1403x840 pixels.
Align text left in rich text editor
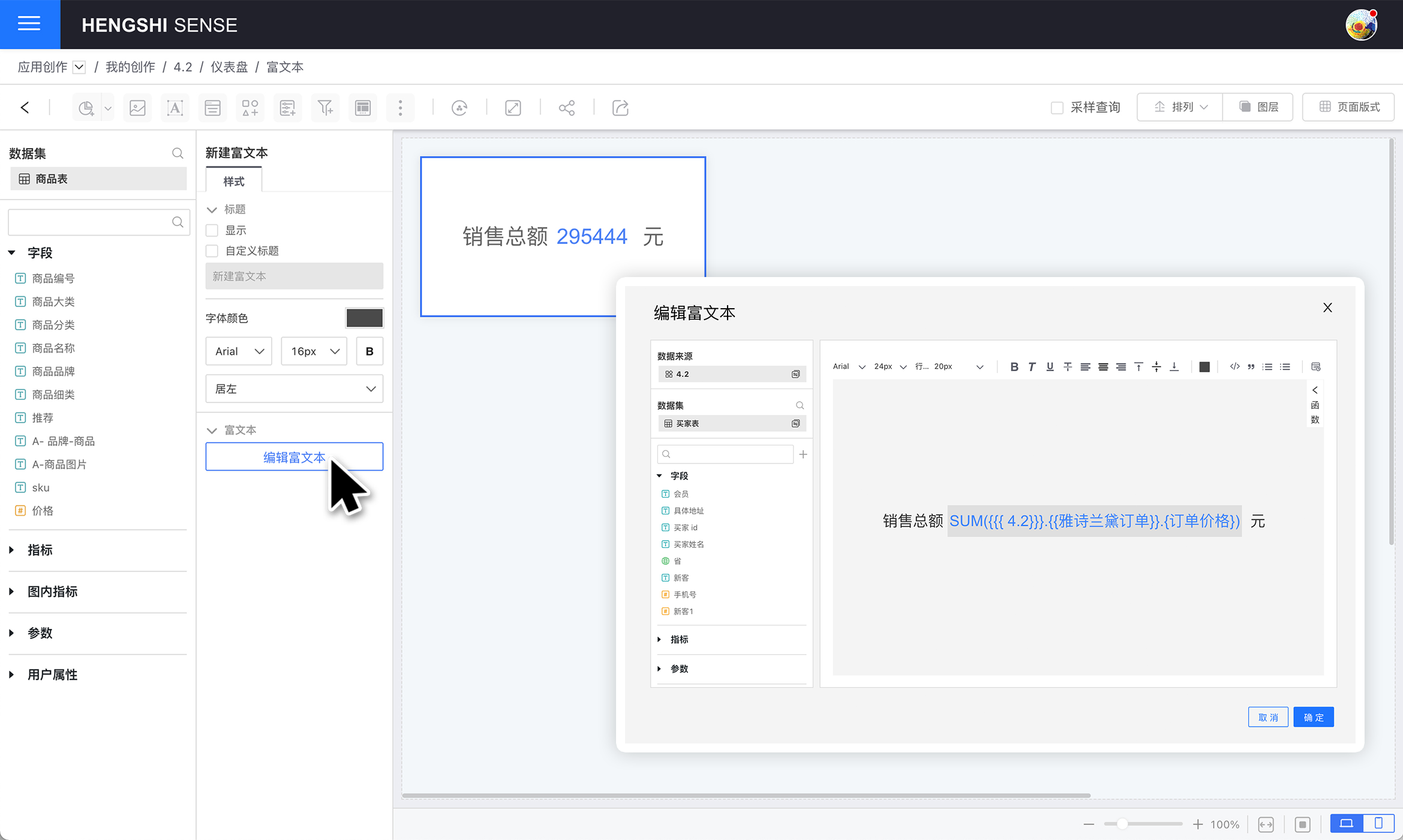click(x=1085, y=367)
